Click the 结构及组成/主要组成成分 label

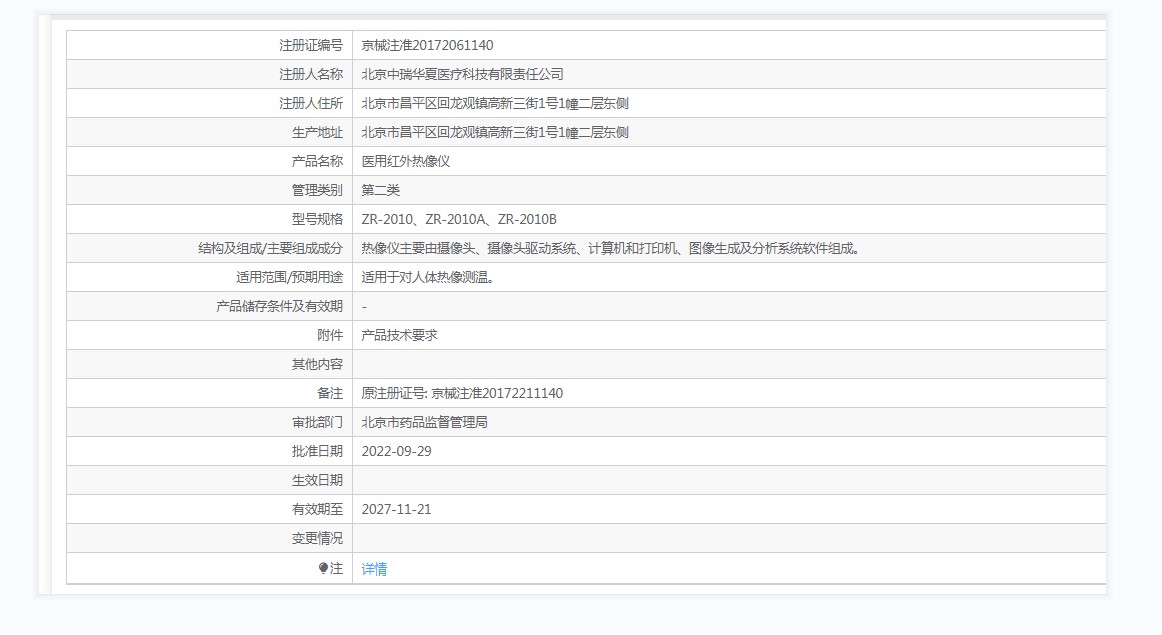(x=270, y=248)
